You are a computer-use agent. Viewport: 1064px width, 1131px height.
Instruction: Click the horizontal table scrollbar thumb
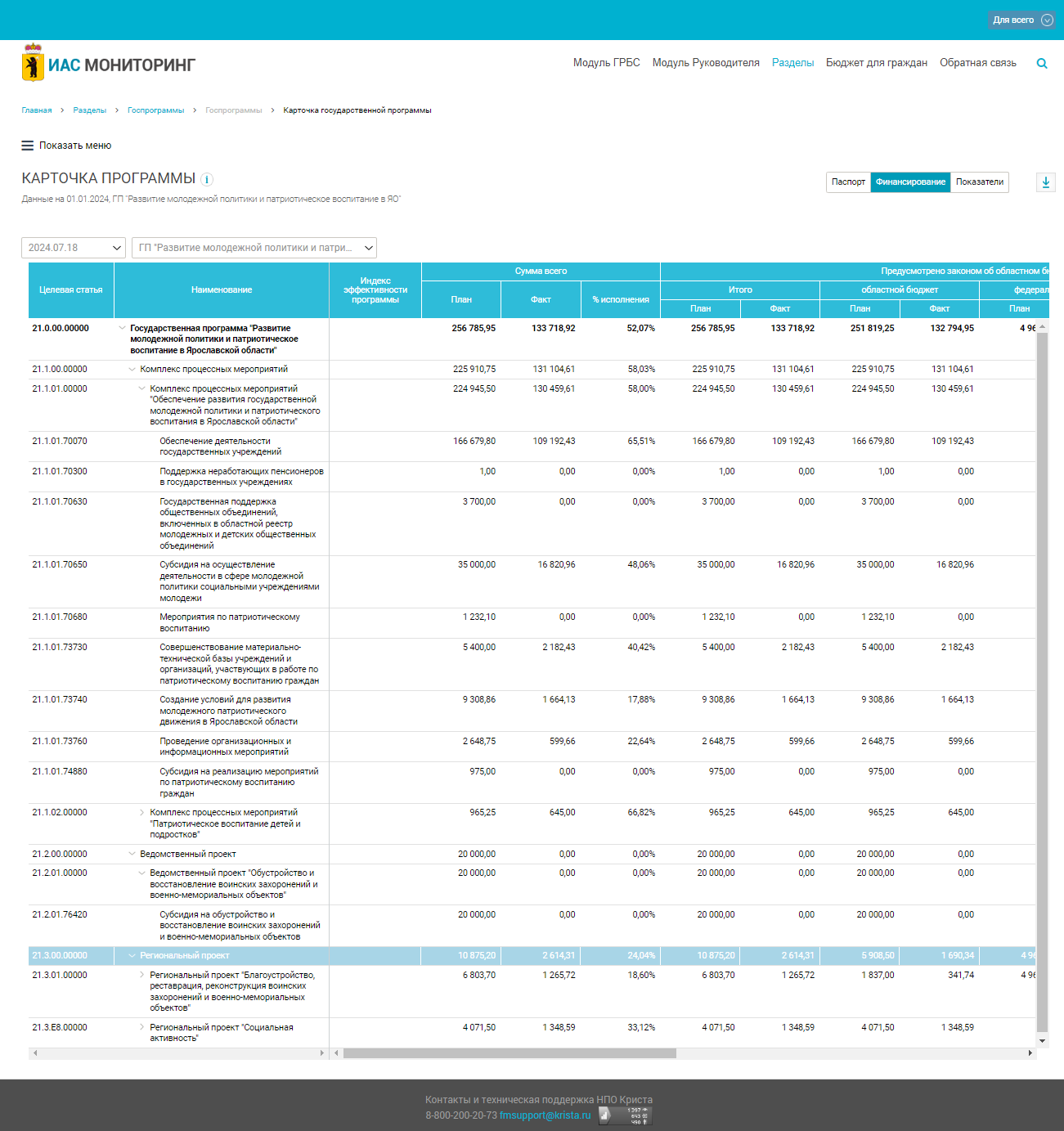coord(509,1053)
